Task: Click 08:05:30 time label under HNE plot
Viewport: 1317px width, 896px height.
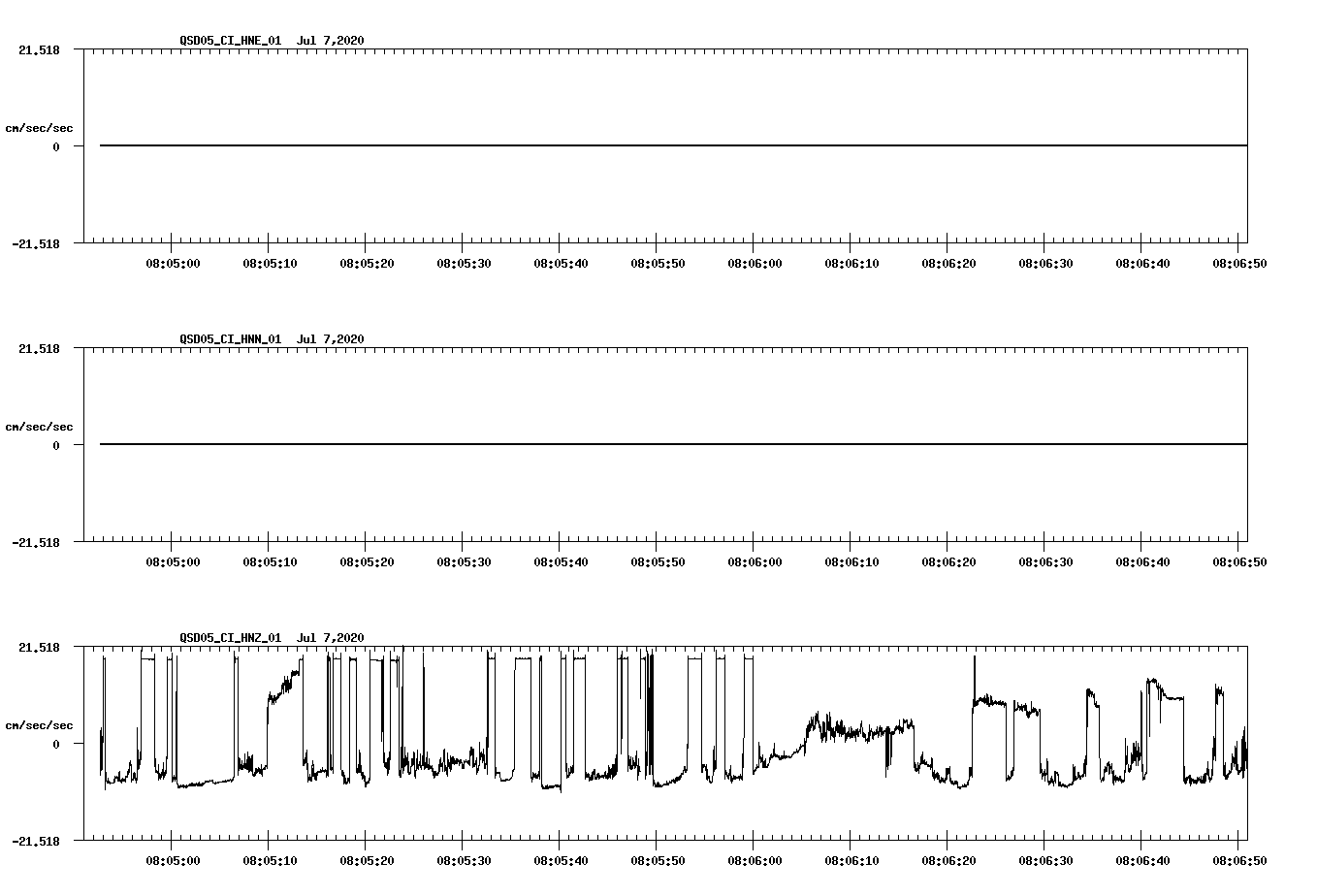Action: point(464,264)
